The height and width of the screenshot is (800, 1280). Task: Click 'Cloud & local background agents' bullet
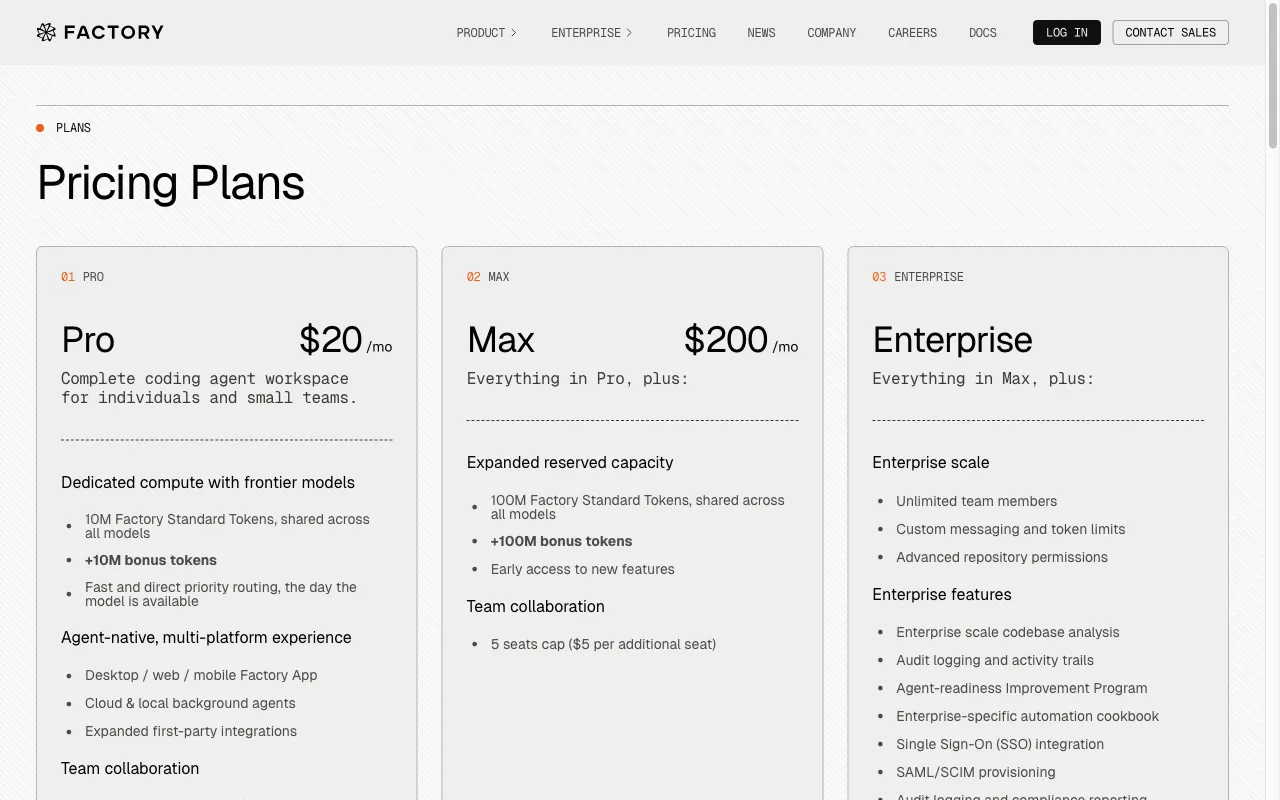point(190,704)
